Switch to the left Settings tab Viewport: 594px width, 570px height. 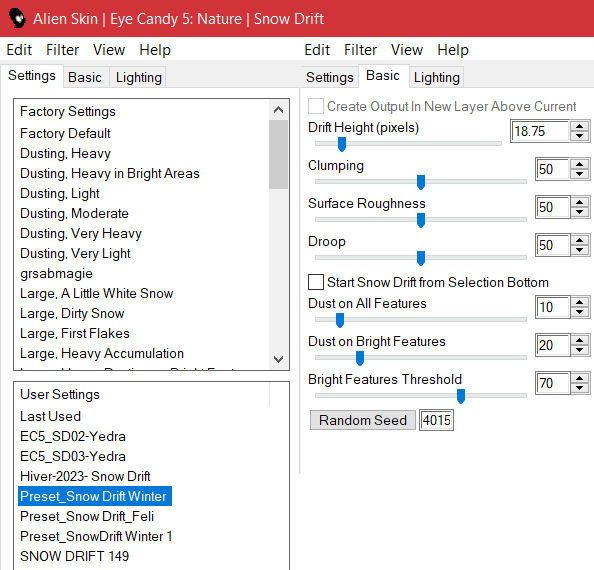32,76
